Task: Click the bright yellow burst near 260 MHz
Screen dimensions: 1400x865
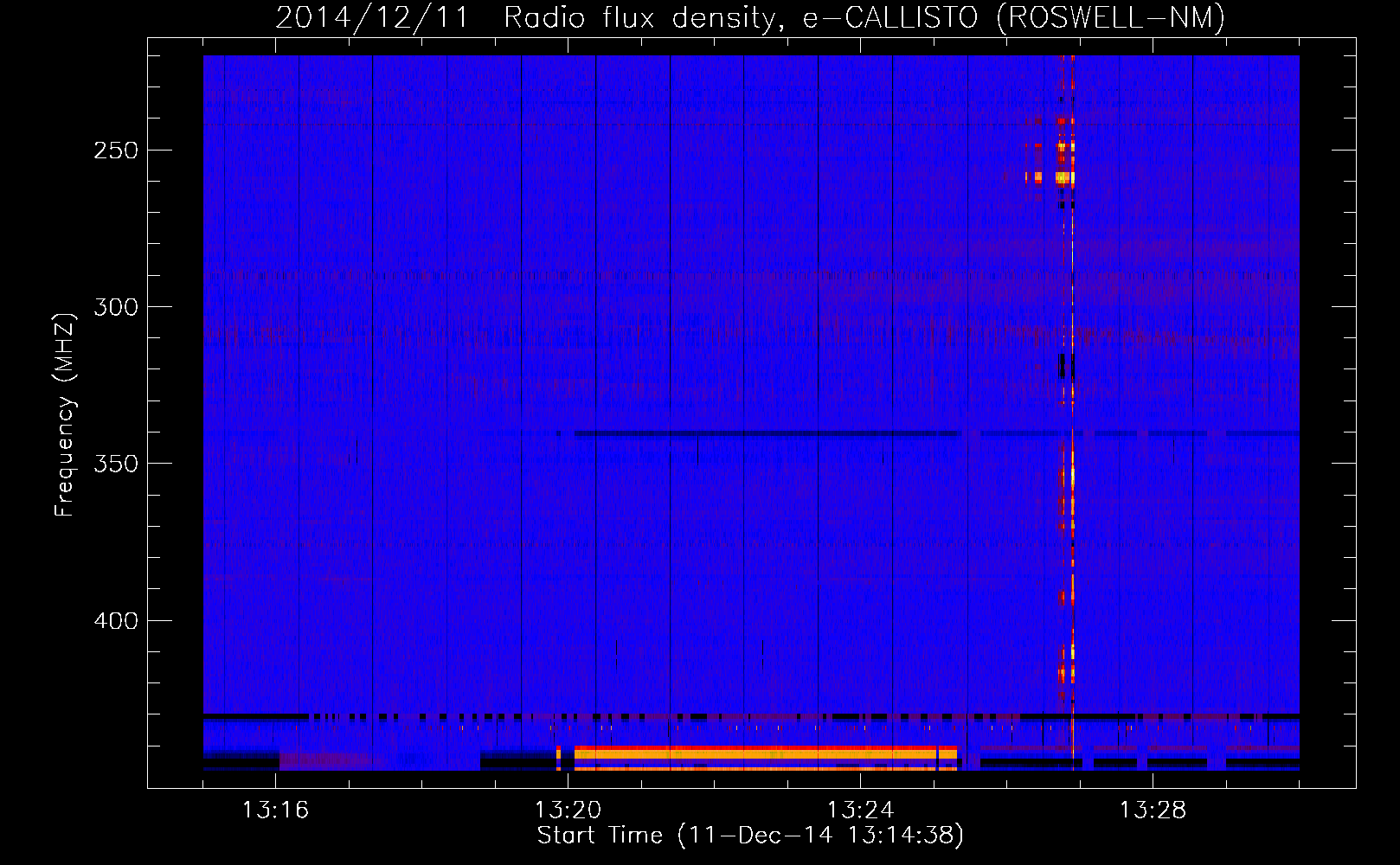Action: click(x=1063, y=178)
